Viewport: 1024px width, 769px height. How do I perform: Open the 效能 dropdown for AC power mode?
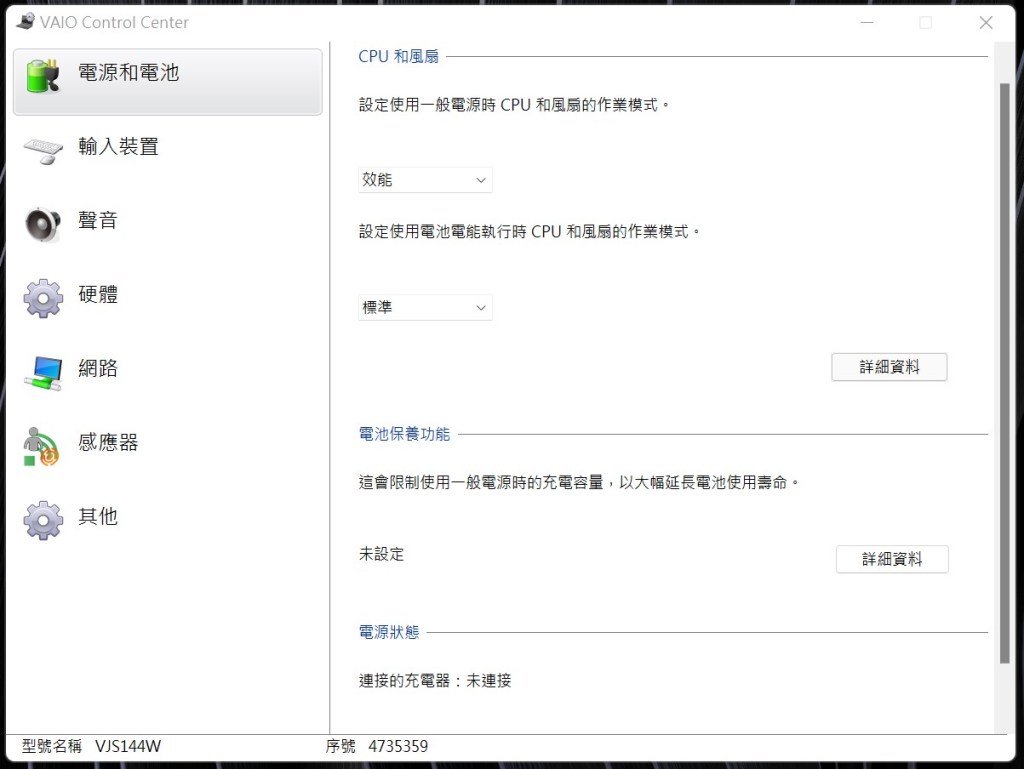pyautogui.click(x=425, y=180)
